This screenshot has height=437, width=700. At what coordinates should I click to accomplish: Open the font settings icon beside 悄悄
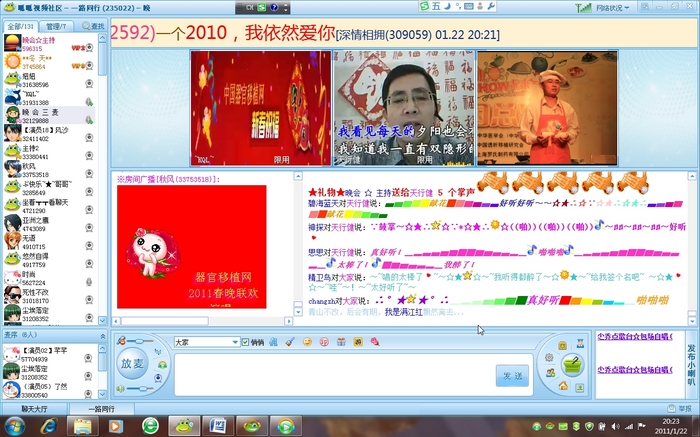click(273, 342)
